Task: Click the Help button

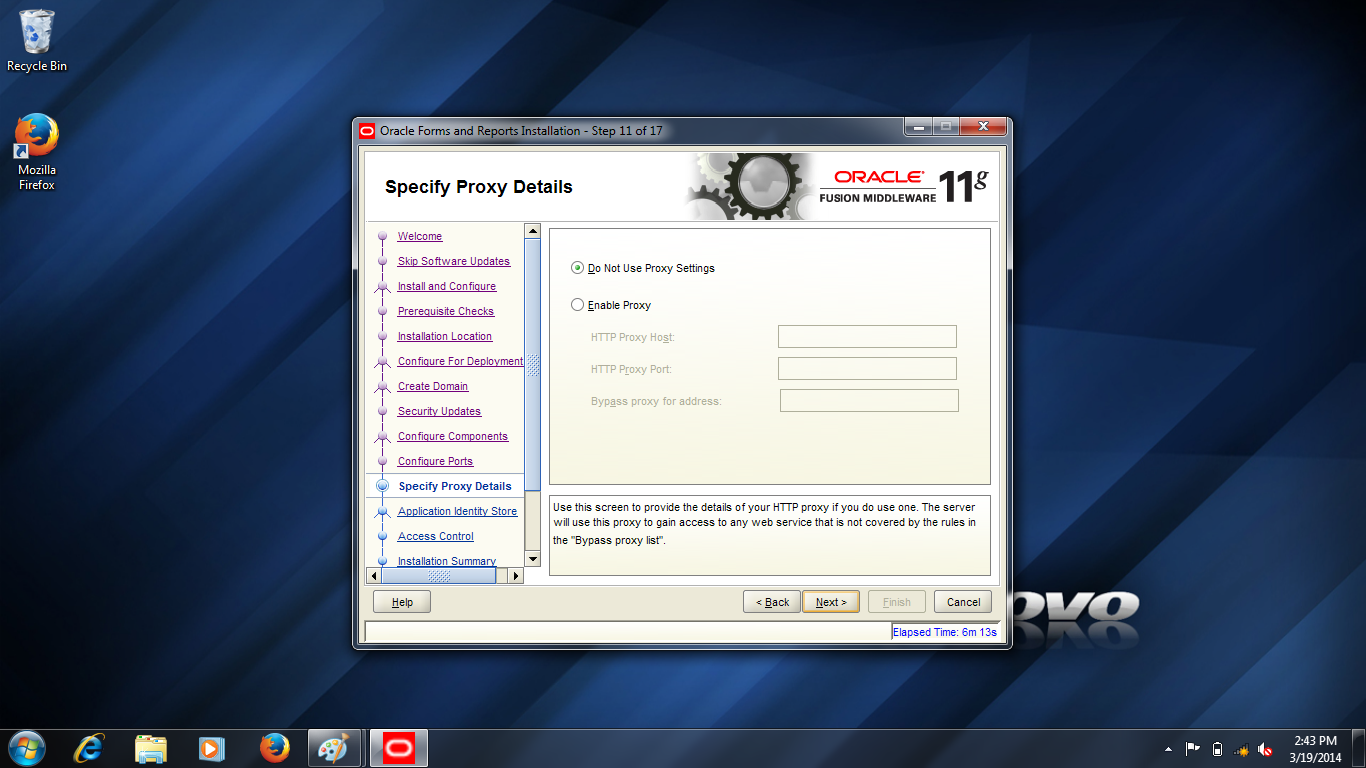Action: (402, 602)
